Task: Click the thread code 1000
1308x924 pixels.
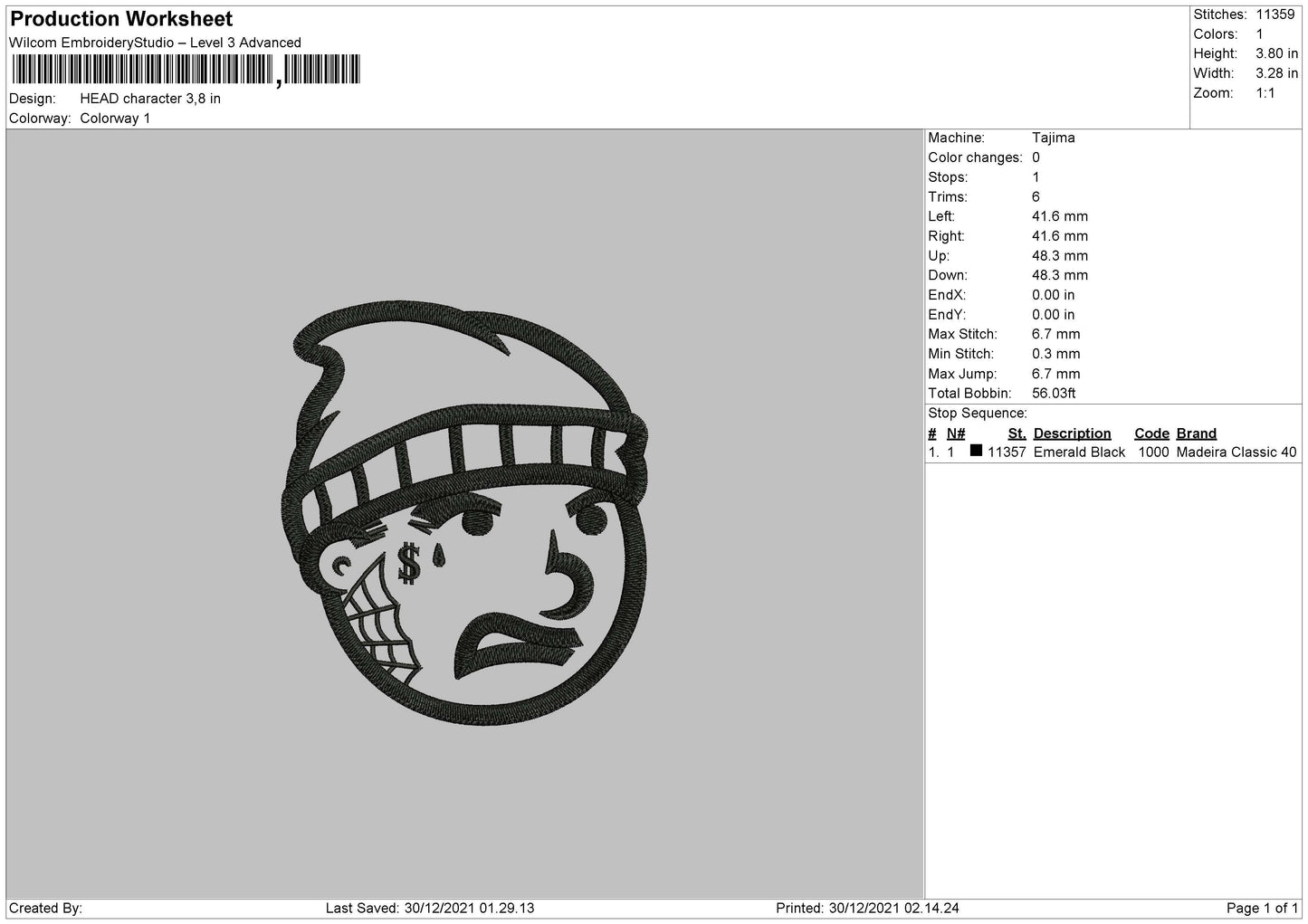Action: 1154,452
